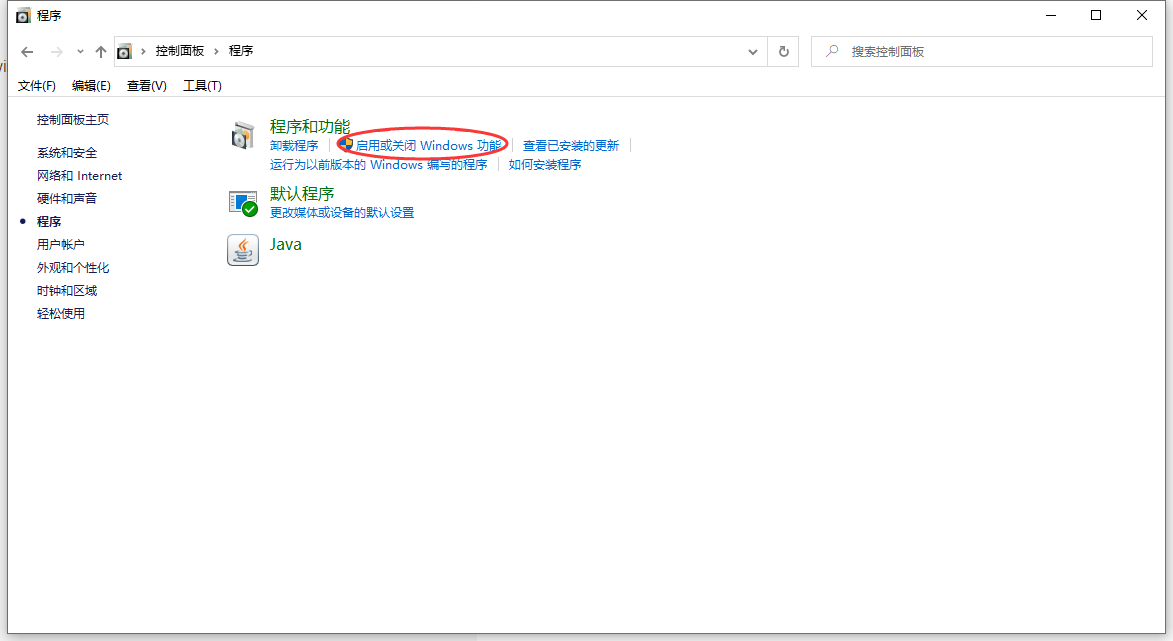Expand the chevron before 控制面板 breadcrumb
Screen dimensions: 1173x641
pyautogui.click(x=143, y=51)
